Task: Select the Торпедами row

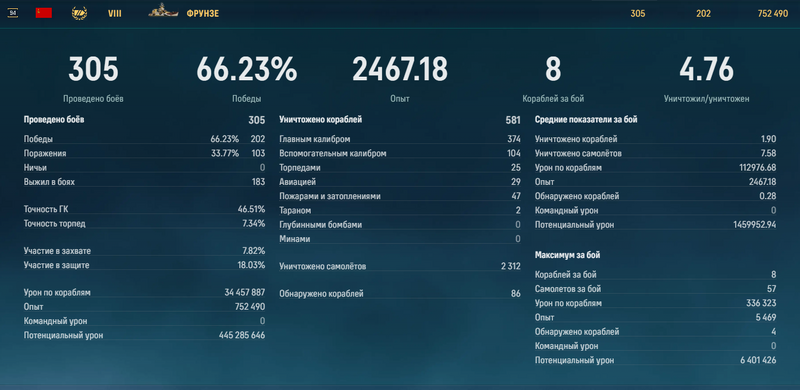Action: coord(400,168)
